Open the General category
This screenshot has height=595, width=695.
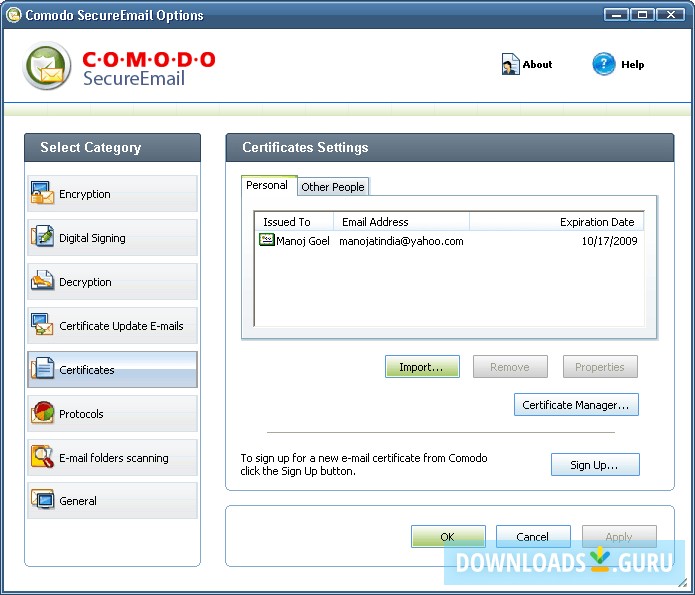[112, 501]
